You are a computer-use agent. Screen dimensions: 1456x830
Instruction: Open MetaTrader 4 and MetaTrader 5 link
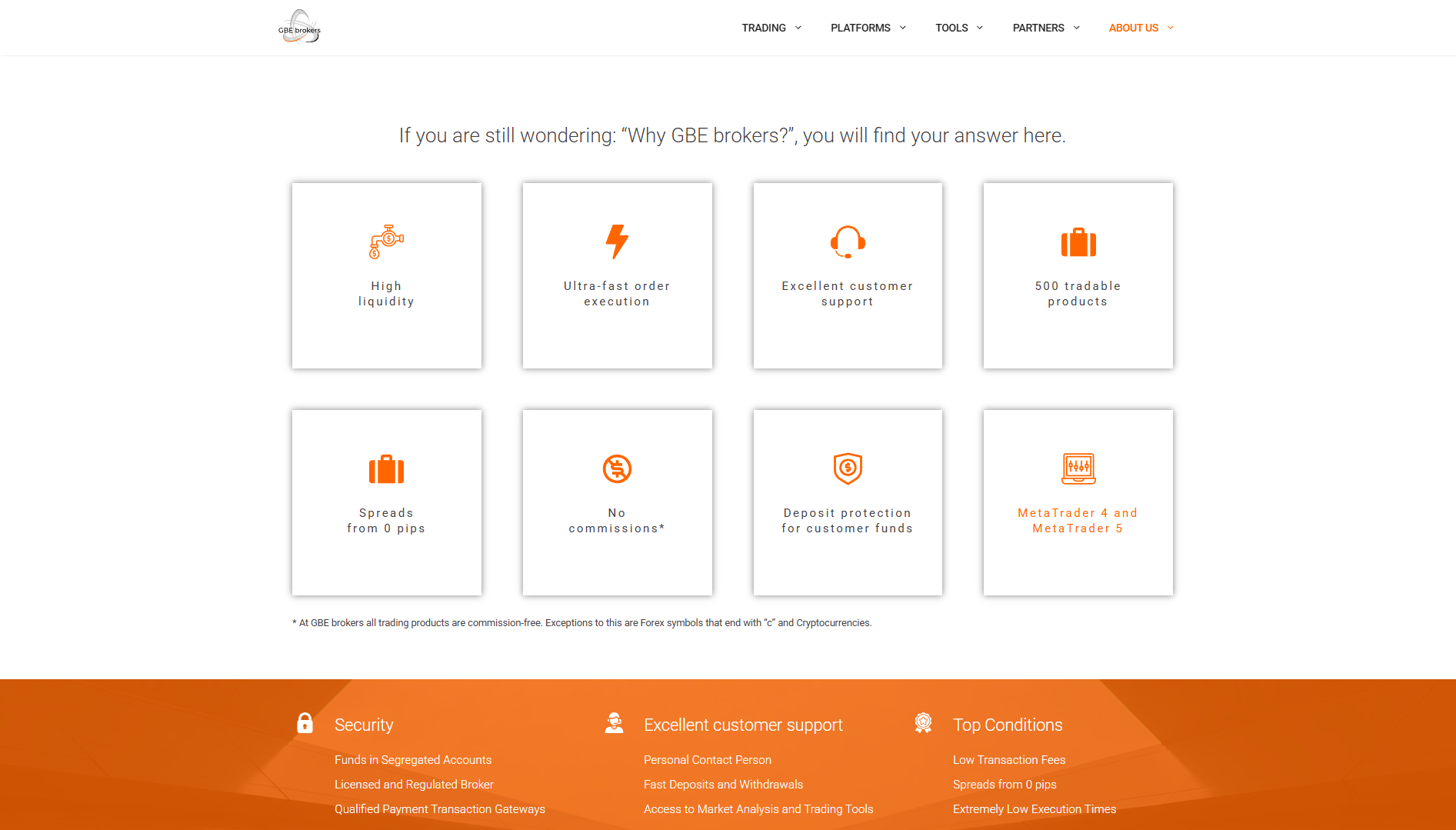tap(1078, 521)
